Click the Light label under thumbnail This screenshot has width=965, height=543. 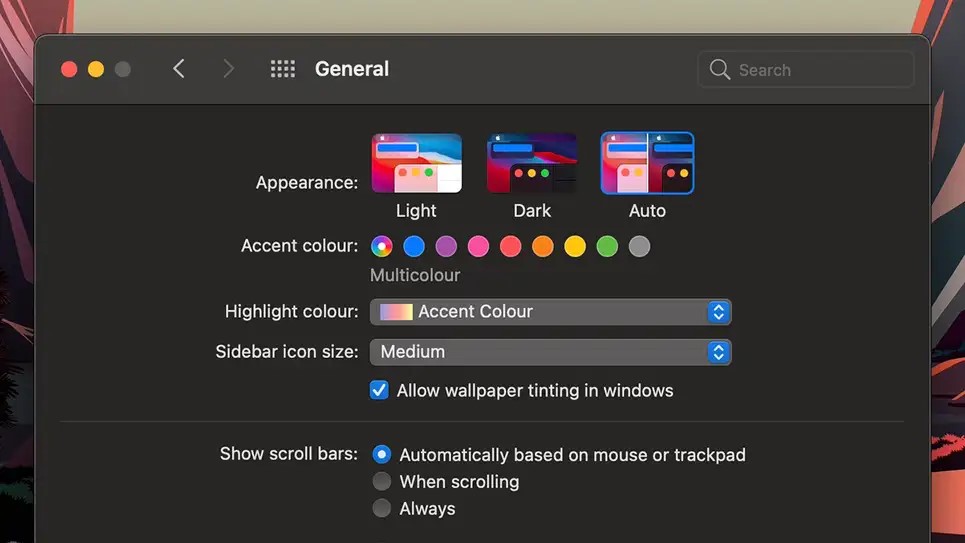[x=416, y=211]
